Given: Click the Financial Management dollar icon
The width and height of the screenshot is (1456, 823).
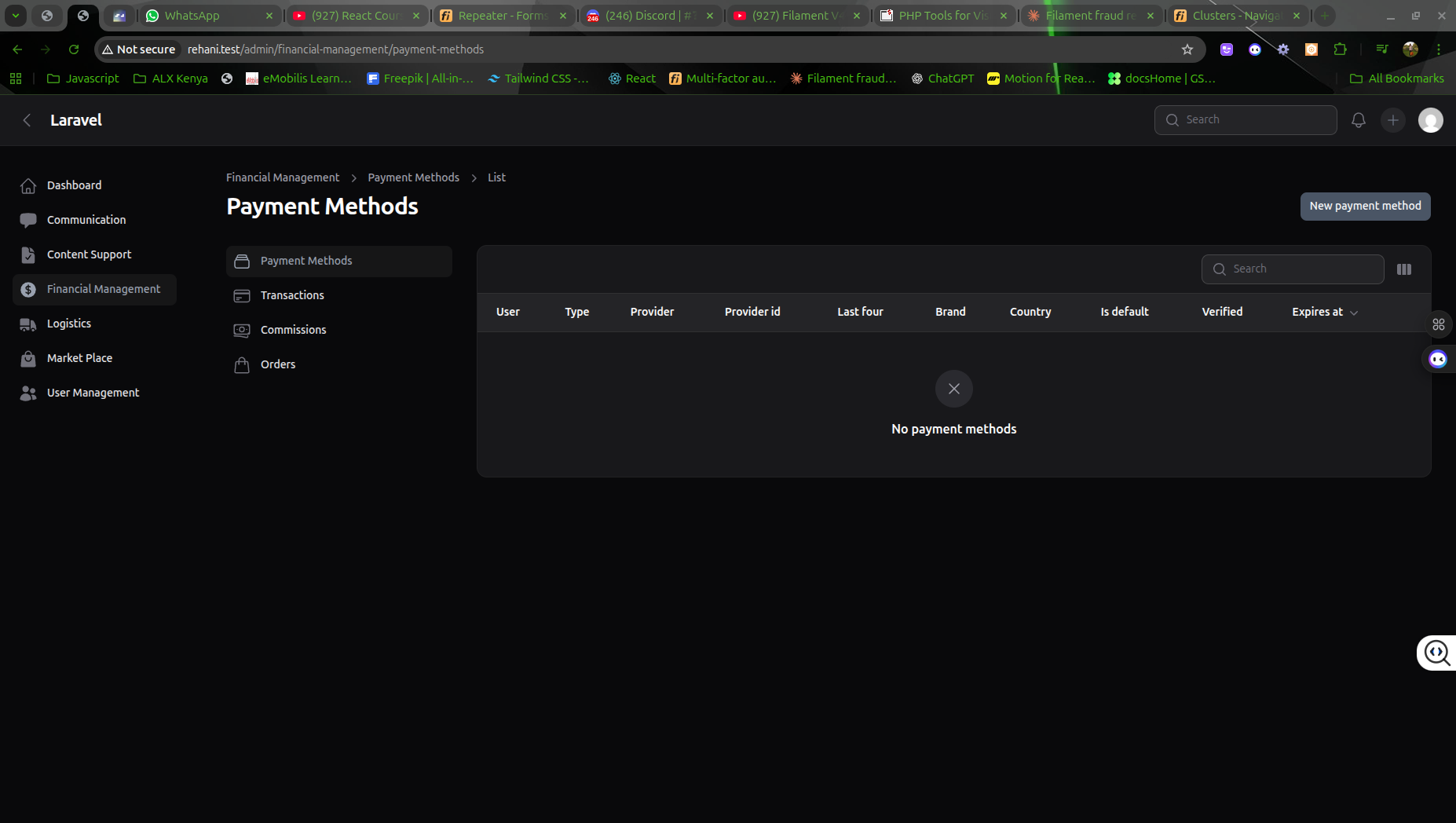Looking at the screenshot, I should (28, 290).
